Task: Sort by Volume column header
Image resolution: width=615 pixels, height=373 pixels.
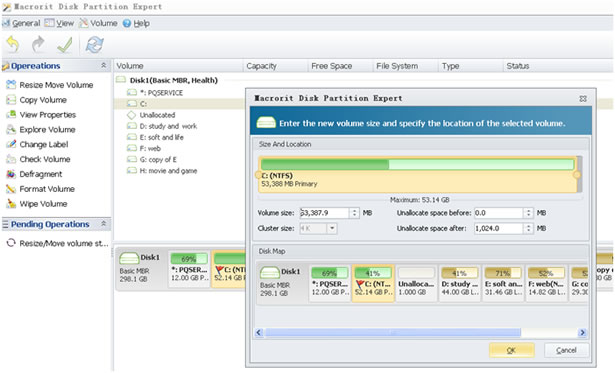Action: 178,66
